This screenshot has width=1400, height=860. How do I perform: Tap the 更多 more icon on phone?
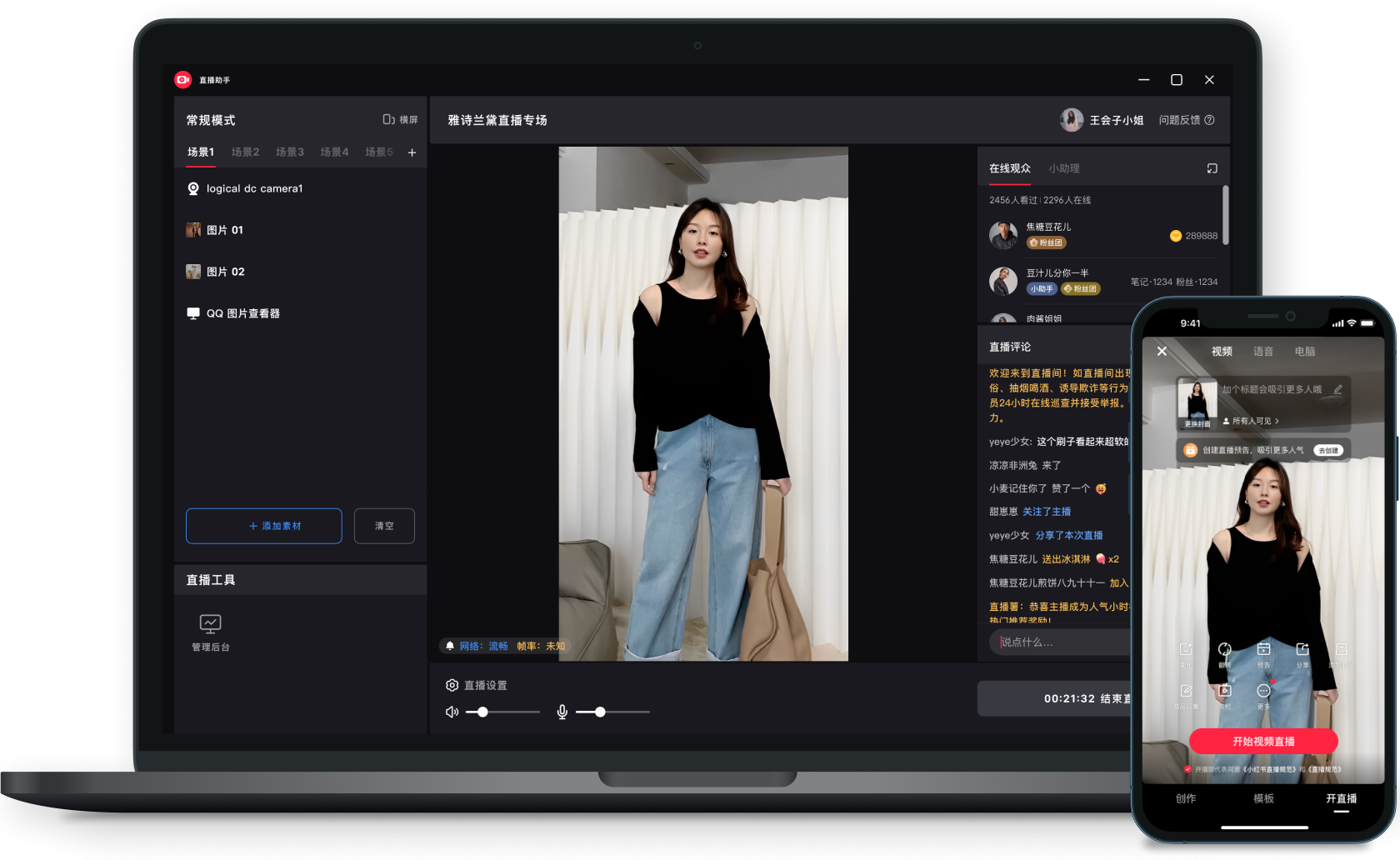(1263, 692)
